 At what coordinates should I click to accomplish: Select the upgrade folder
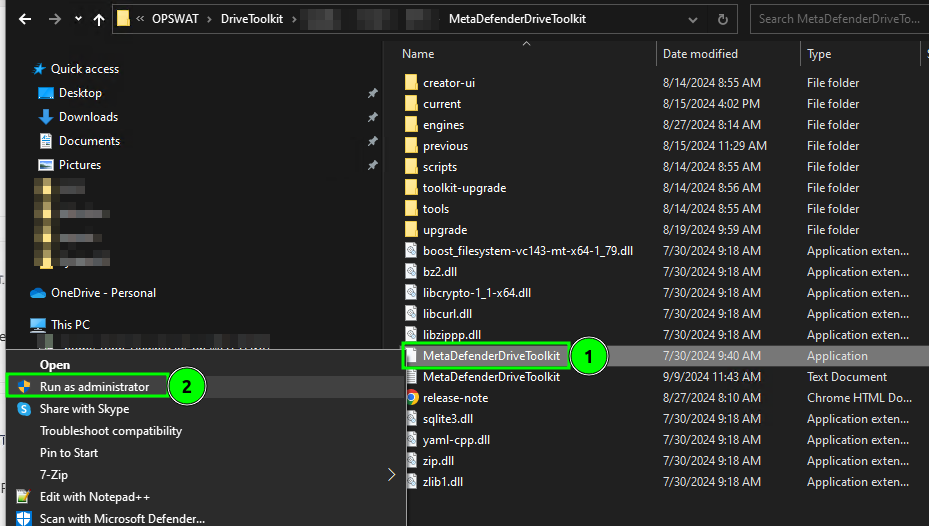445,230
